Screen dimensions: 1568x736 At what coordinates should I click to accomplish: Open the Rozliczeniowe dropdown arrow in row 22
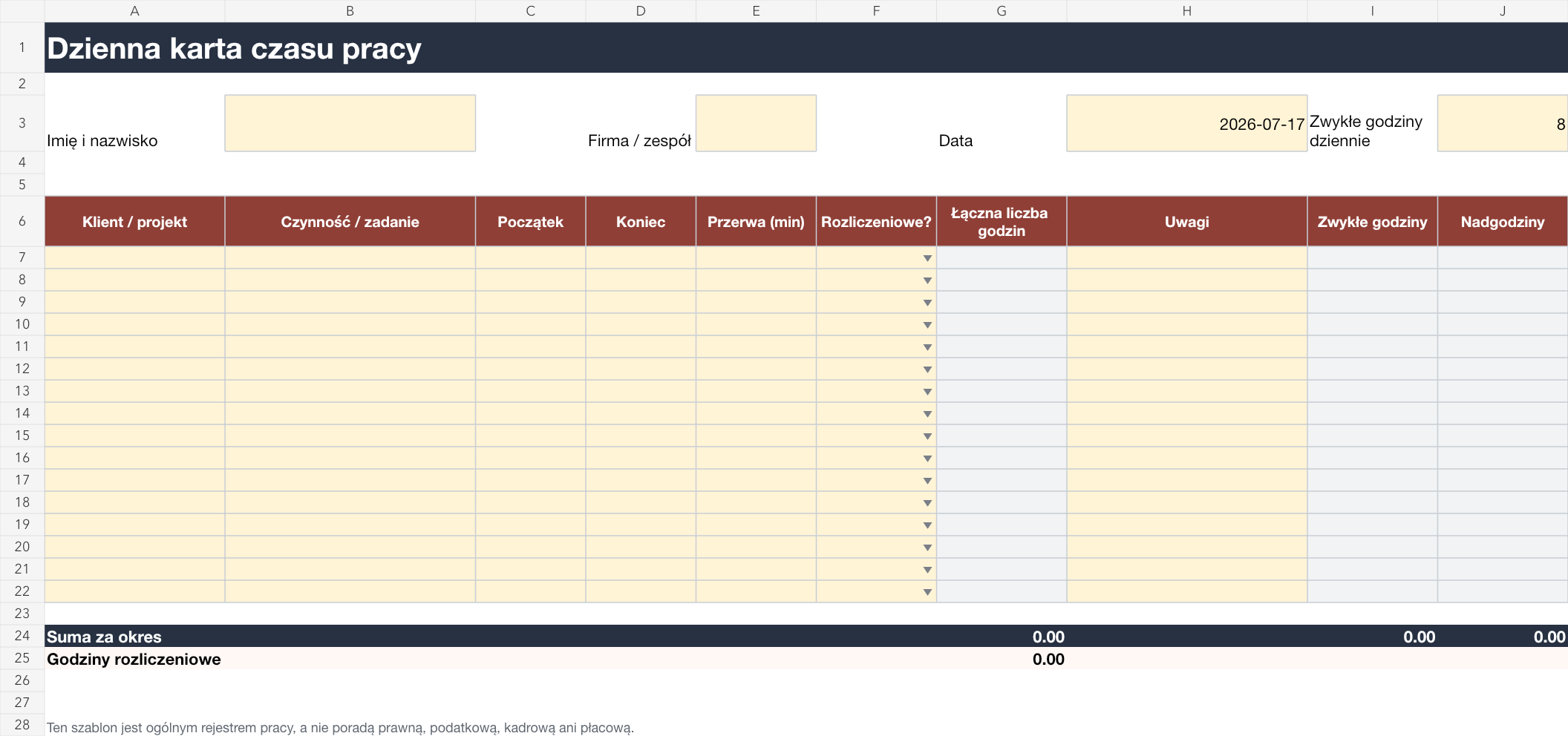927,592
